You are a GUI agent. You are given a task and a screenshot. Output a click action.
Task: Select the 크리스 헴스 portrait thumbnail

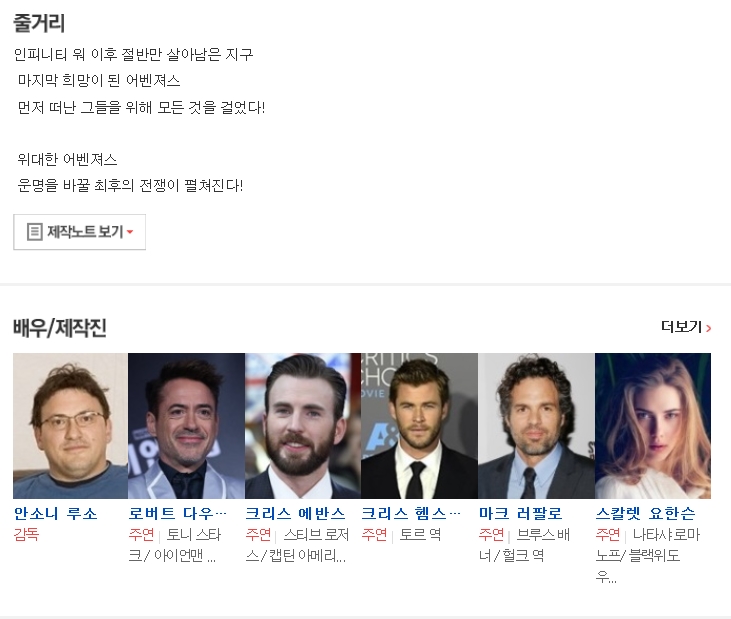tap(420, 426)
